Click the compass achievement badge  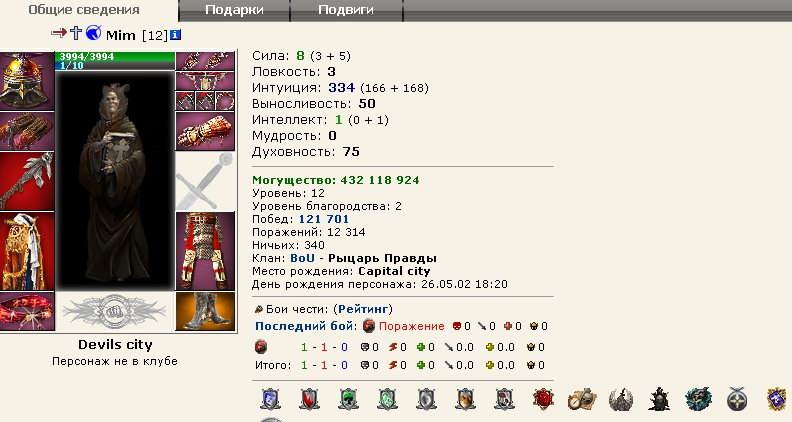pos(582,399)
